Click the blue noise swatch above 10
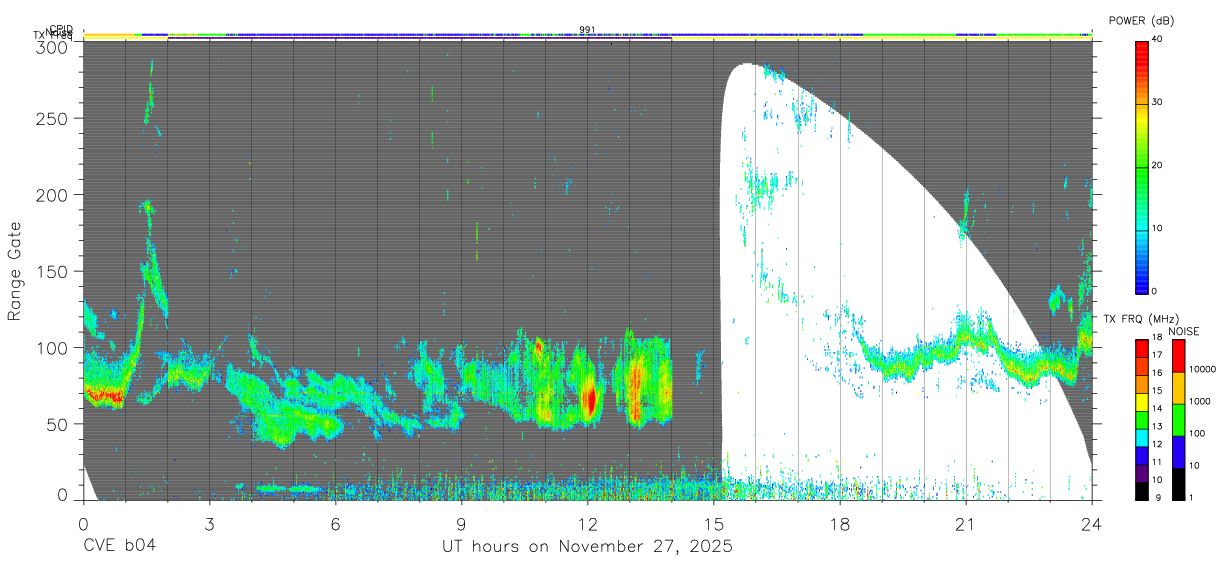 [x=1178, y=452]
